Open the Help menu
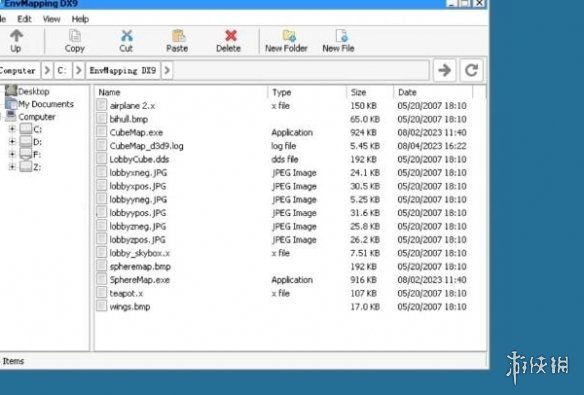 pyautogui.click(x=80, y=19)
